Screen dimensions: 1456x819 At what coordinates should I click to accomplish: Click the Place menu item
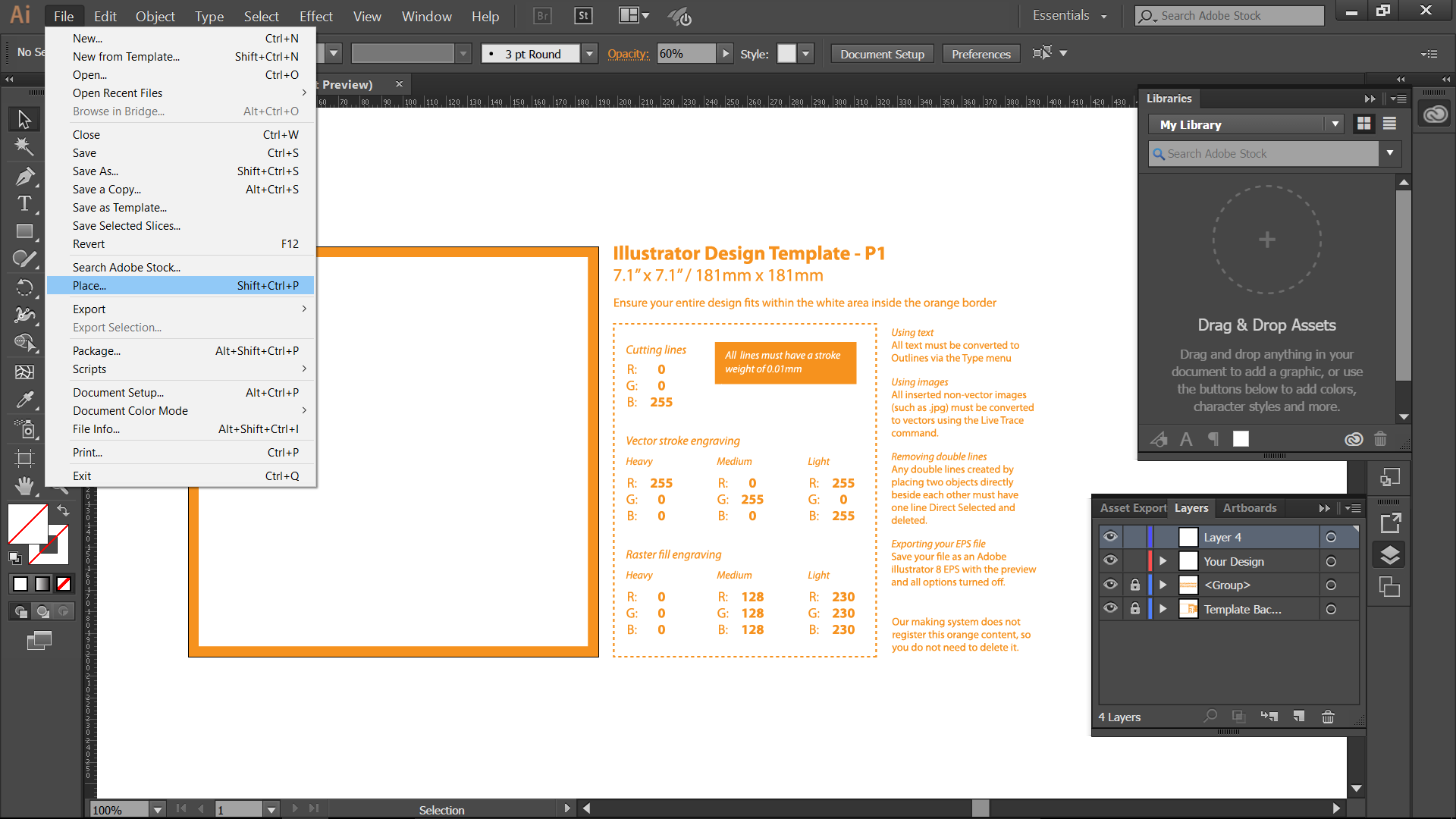click(90, 285)
